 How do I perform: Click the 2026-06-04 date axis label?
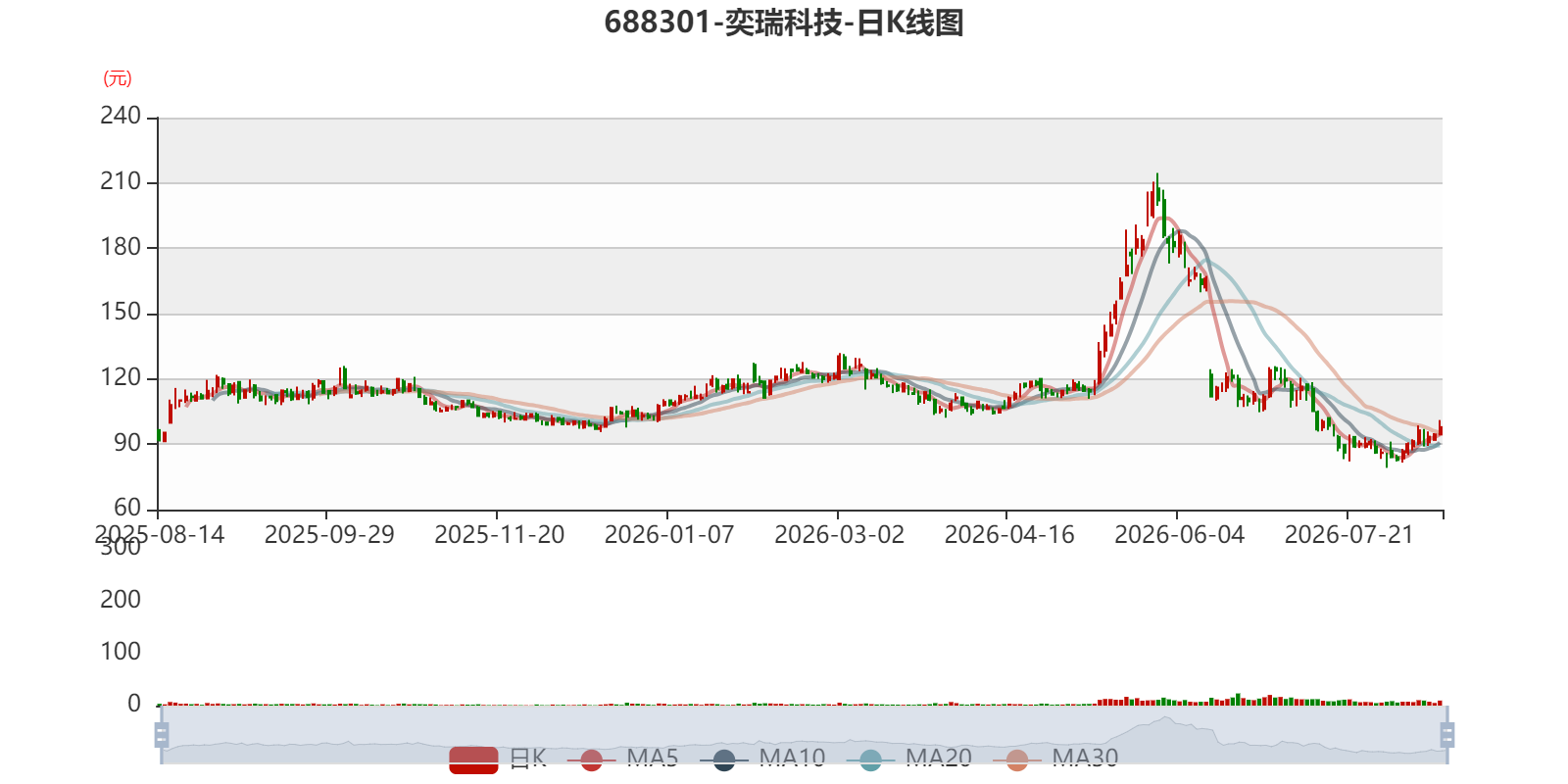click(x=1179, y=535)
